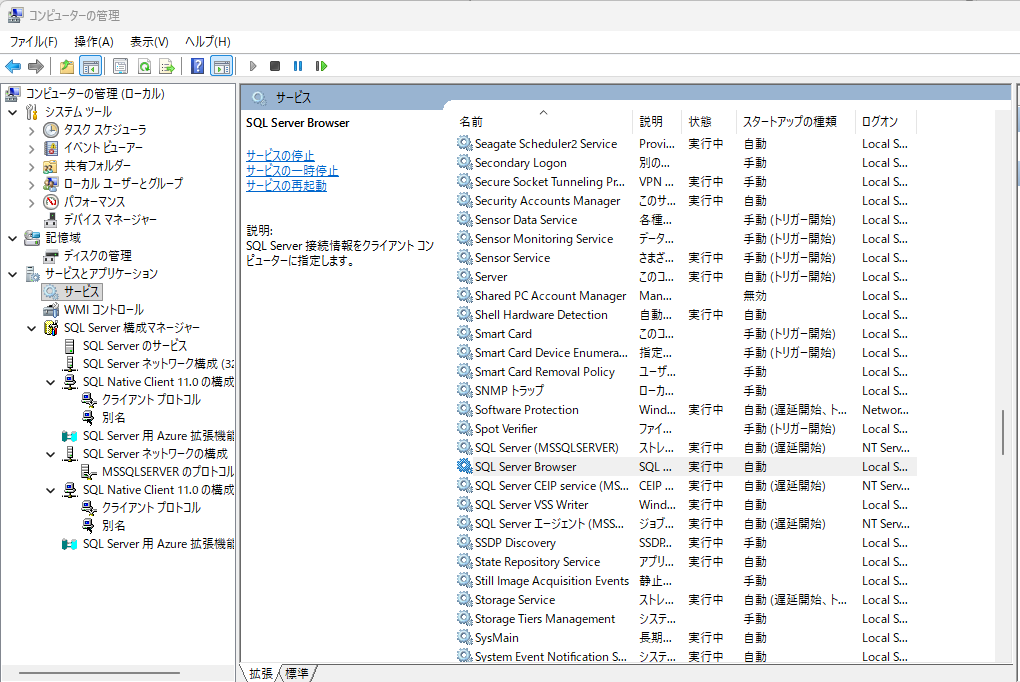Expand the タスク スケジューラ tree node
This screenshot has width=1020, height=682.
coord(31,130)
